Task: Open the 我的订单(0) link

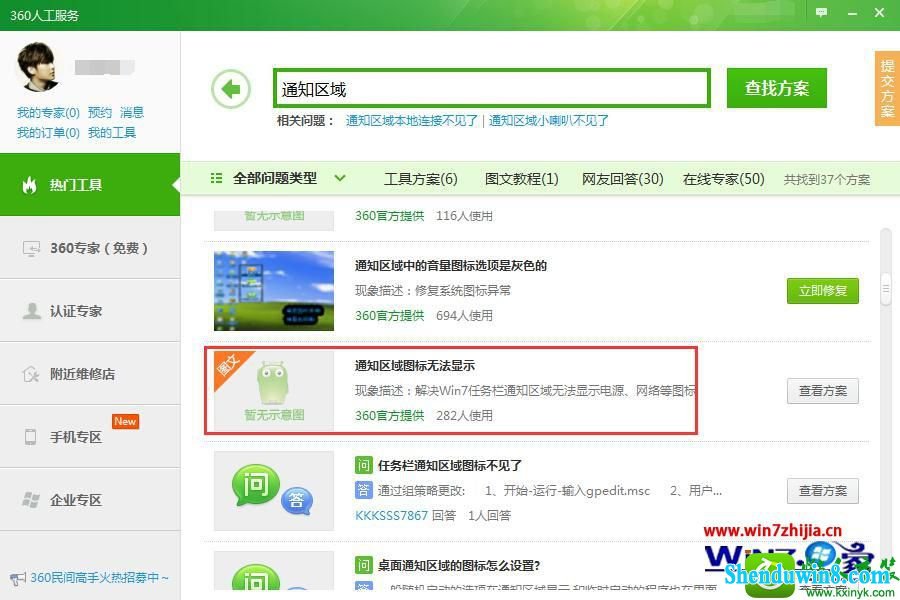Action: click(48, 133)
